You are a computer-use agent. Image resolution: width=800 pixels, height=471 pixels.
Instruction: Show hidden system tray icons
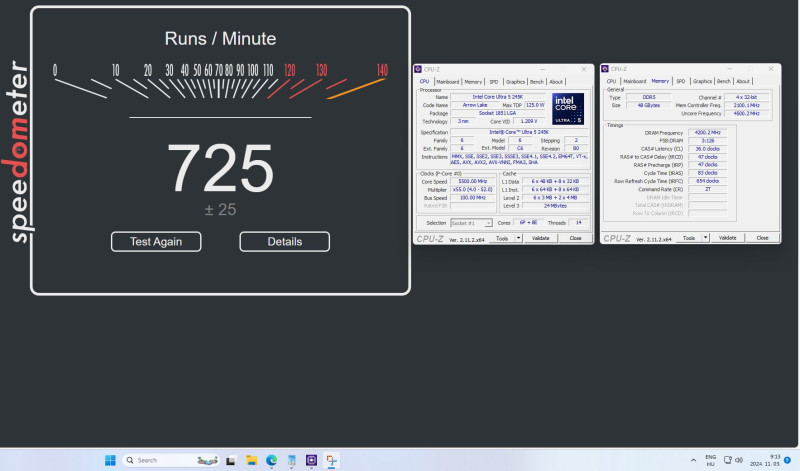693,460
